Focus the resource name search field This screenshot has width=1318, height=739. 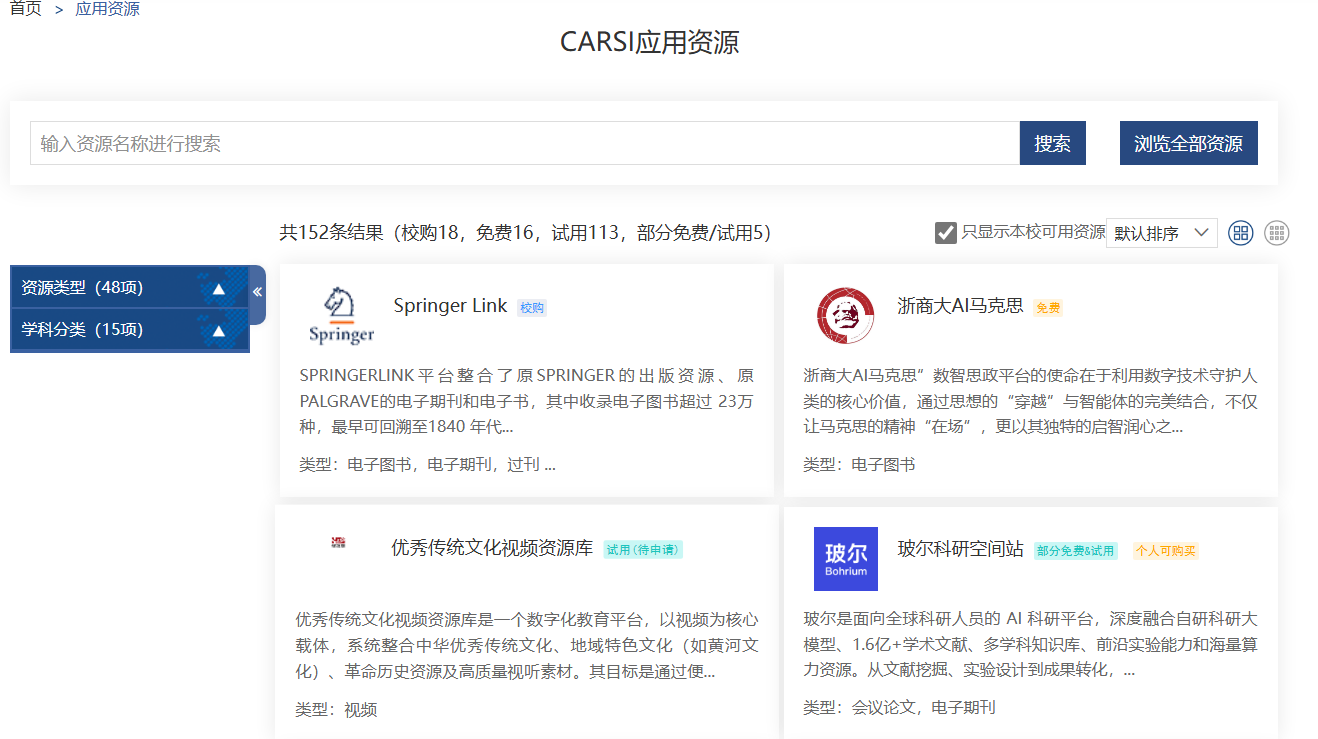pyautogui.click(x=525, y=143)
